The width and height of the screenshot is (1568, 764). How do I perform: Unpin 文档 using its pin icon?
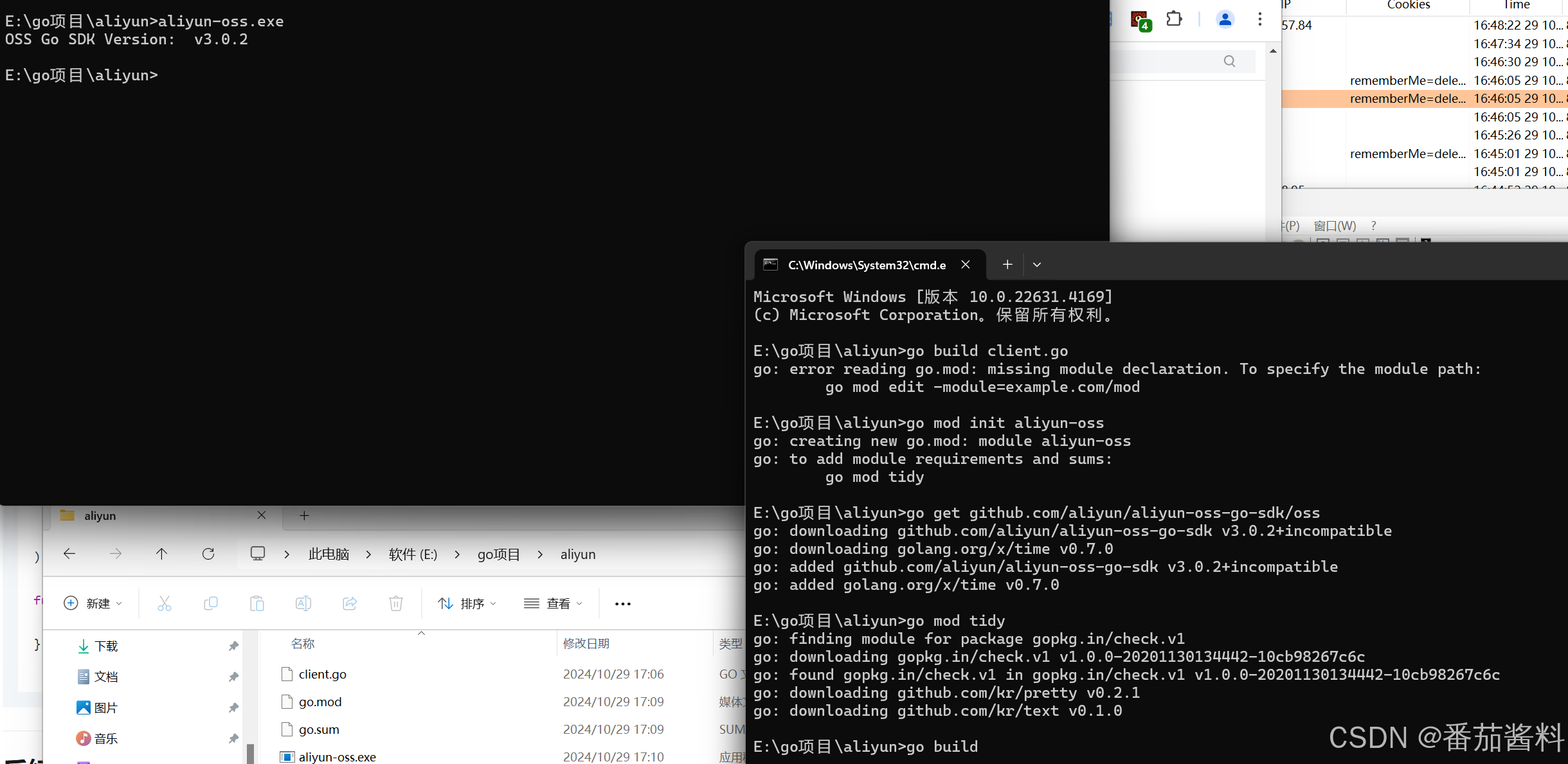point(233,677)
